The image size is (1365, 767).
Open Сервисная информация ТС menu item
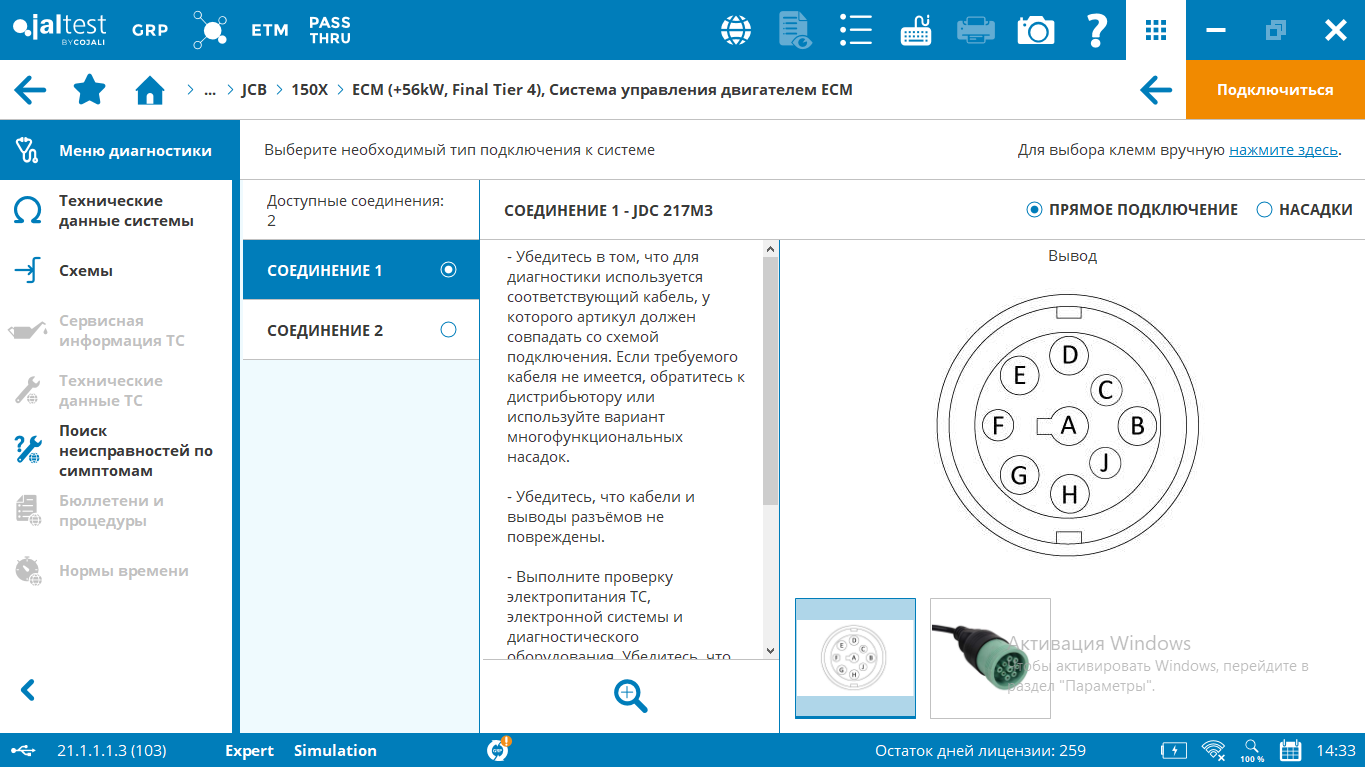(x=116, y=331)
